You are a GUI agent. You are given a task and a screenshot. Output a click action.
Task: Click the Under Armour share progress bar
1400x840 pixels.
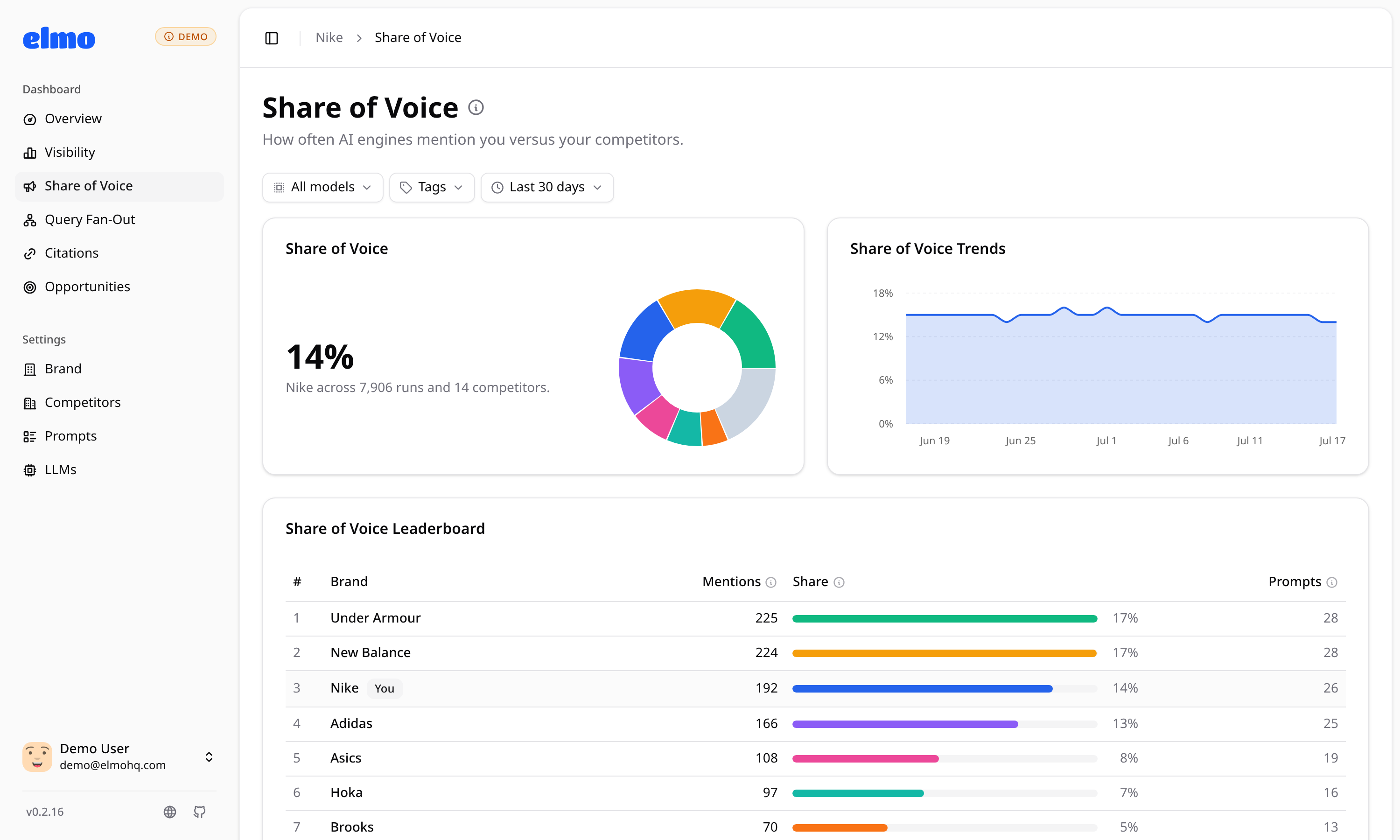click(945, 619)
